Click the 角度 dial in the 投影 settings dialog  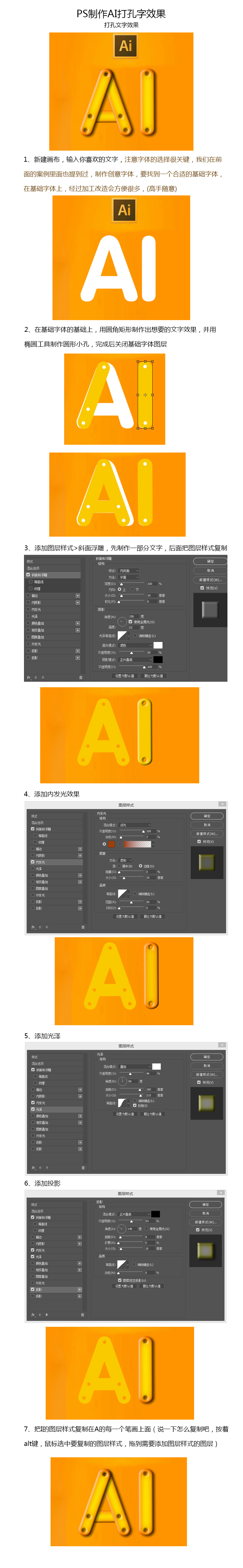121,1228
